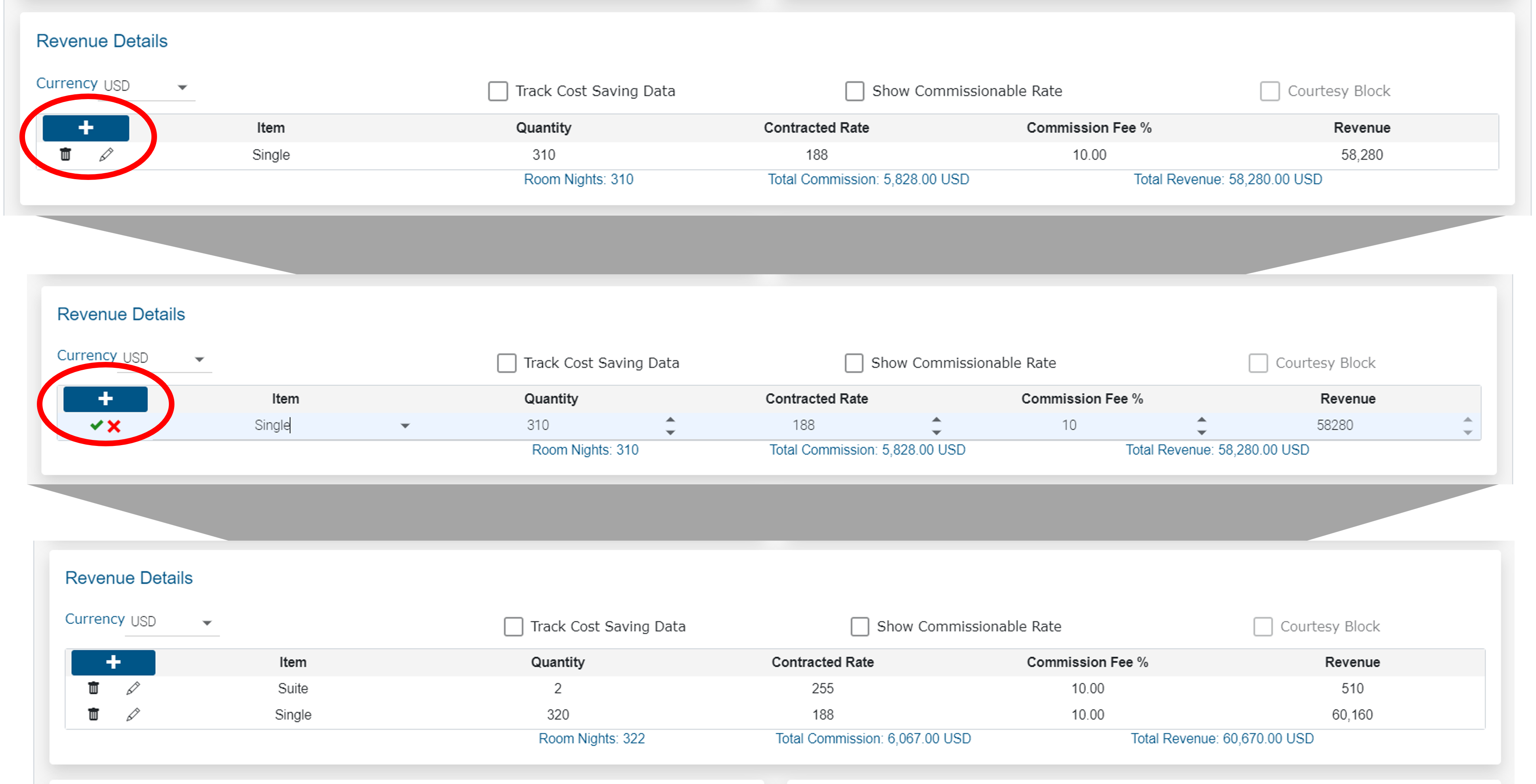The image size is (1536, 784).
Task: Check the Show Commissionable Rate box
Action: click(x=854, y=91)
